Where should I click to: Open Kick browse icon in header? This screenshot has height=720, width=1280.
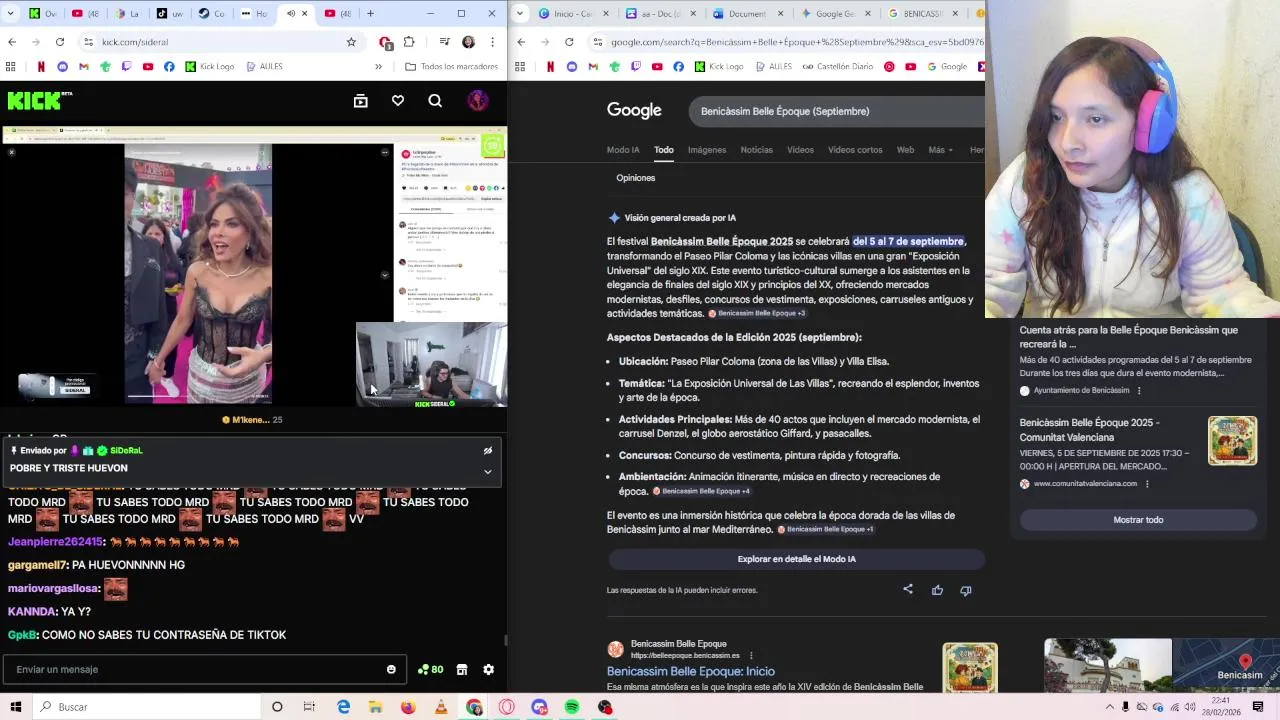(x=361, y=101)
